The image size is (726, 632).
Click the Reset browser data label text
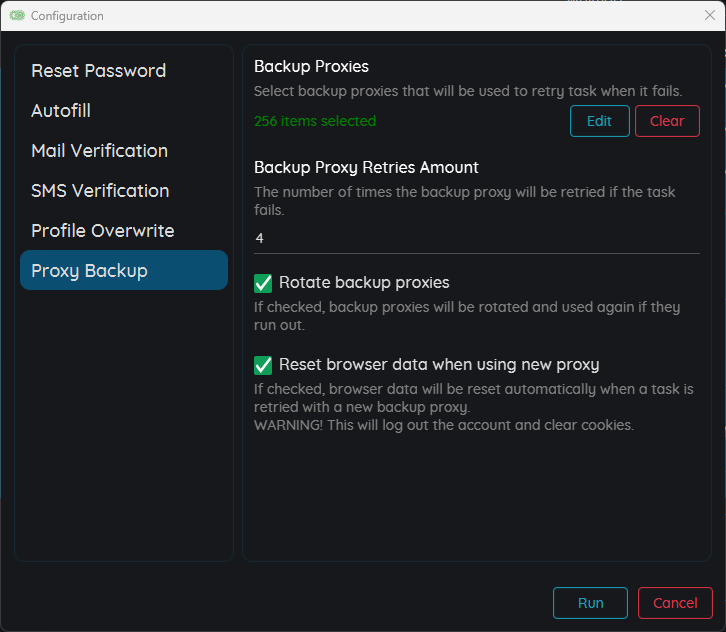pos(439,364)
